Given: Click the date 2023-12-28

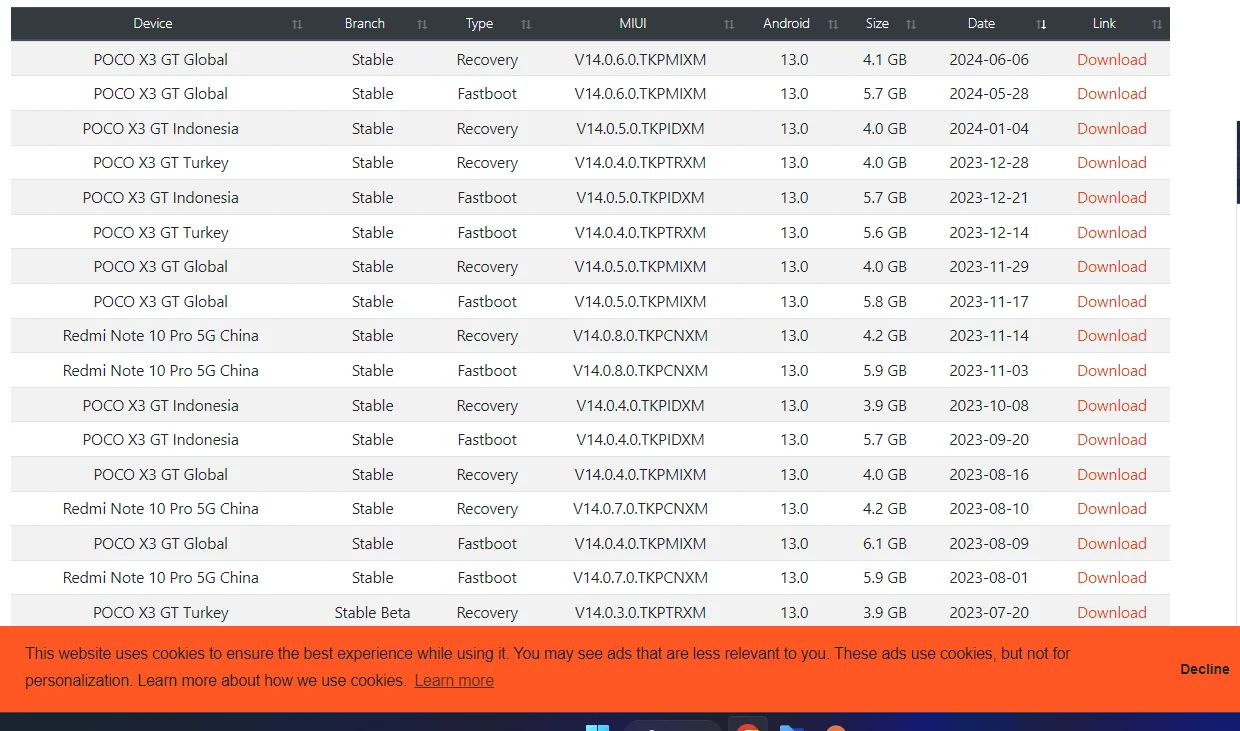Looking at the screenshot, I should pyautogui.click(x=989, y=163).
